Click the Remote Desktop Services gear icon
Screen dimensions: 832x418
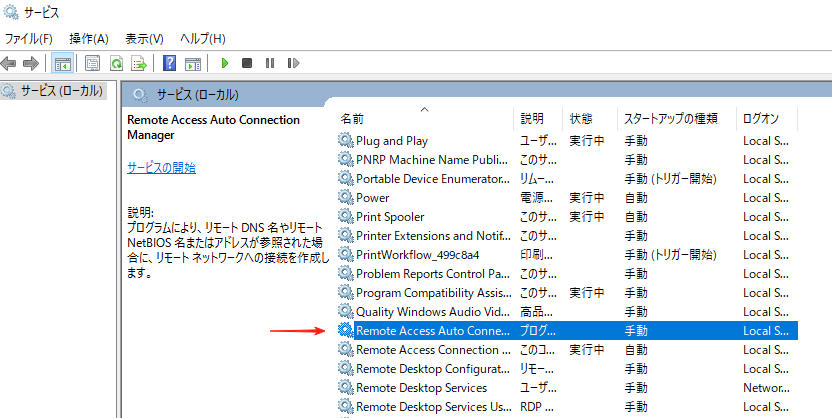coord(345,388)
